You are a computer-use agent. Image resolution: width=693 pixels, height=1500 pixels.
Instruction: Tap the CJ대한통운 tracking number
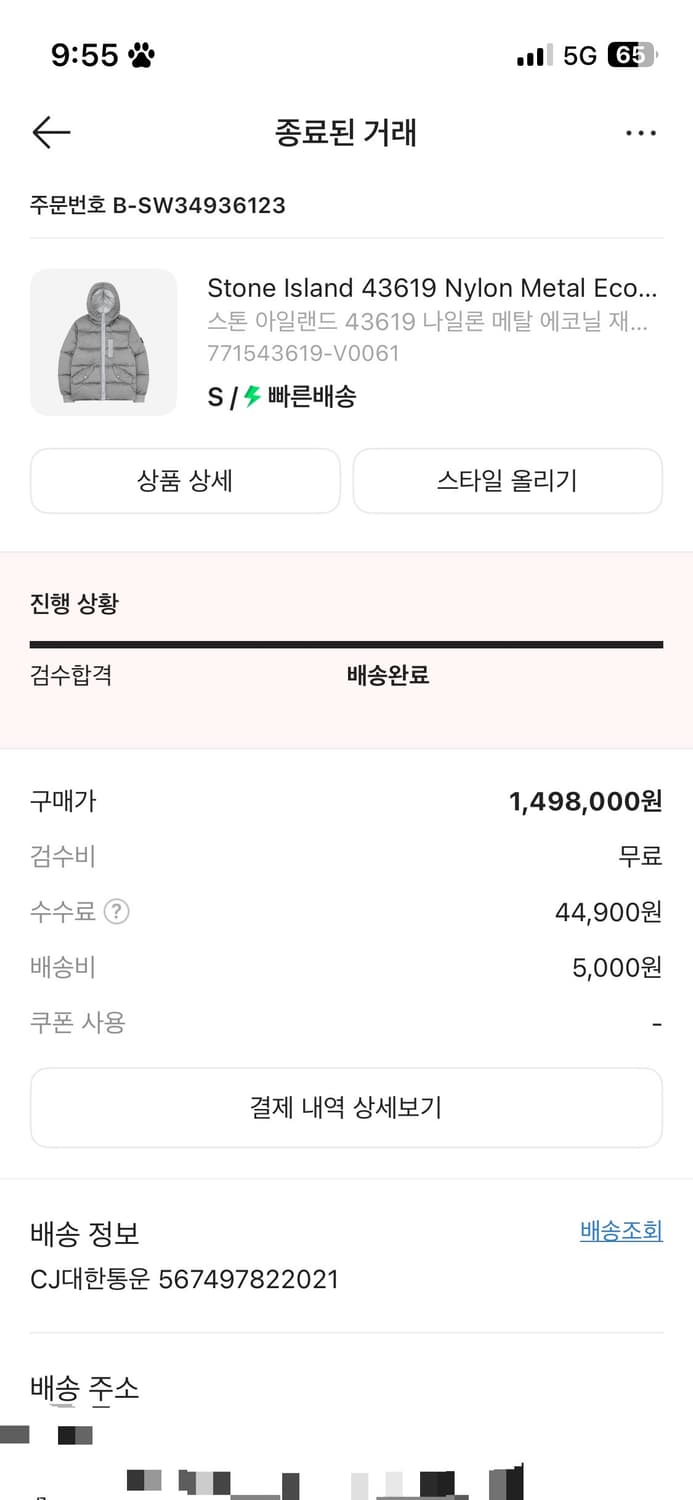pos(183,1279)
